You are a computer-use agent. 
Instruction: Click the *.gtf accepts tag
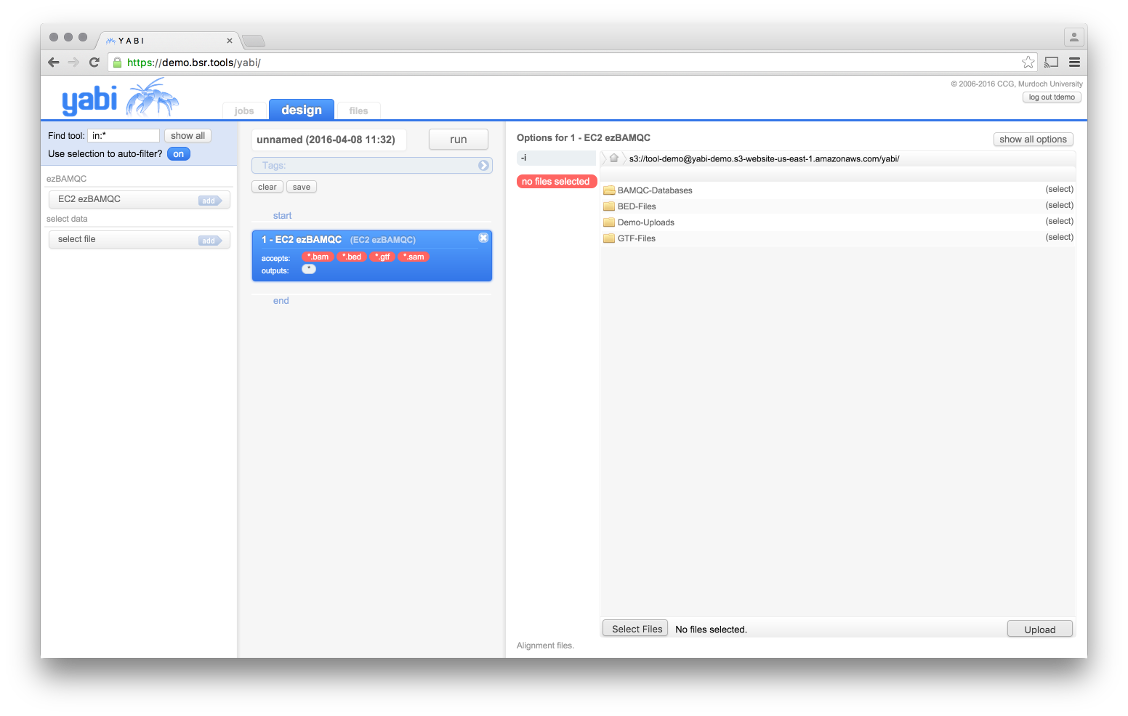pos(383,257)
